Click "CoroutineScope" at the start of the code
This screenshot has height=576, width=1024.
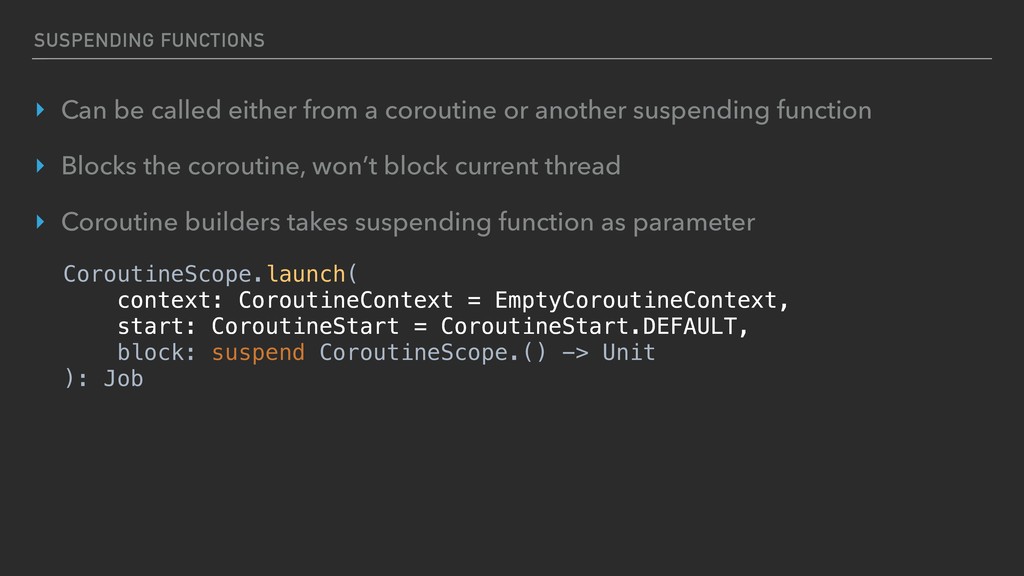pyautogui.click(x=158, y=274)
